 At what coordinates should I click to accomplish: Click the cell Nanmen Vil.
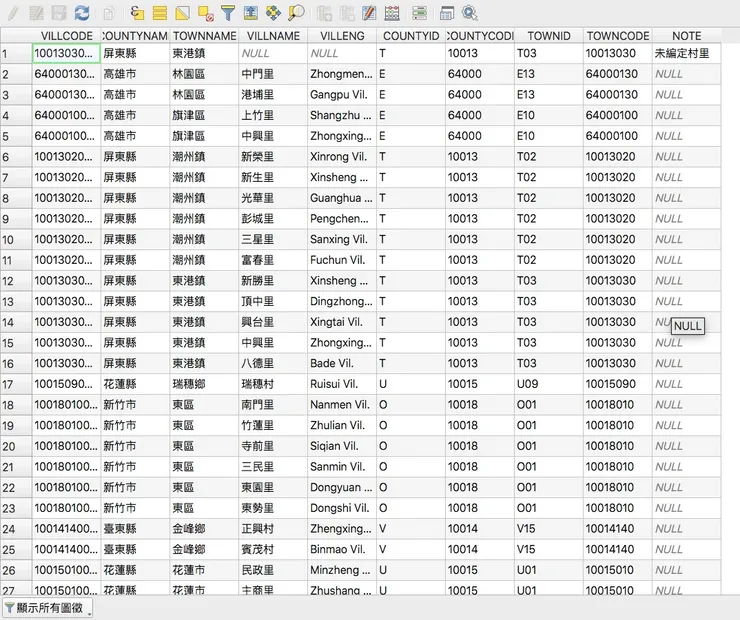(342, 405)
